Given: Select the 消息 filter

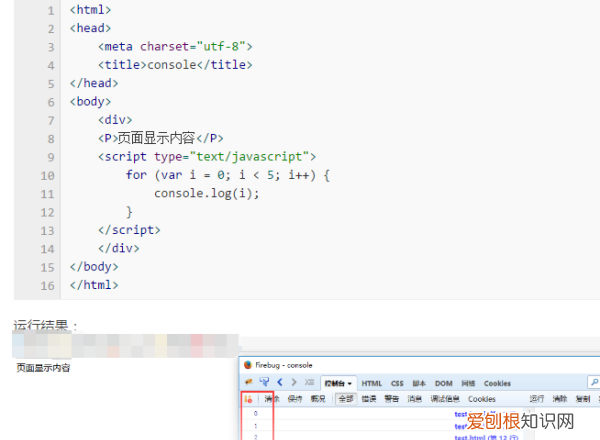Looking at the screenshot, I should point(414,399).
